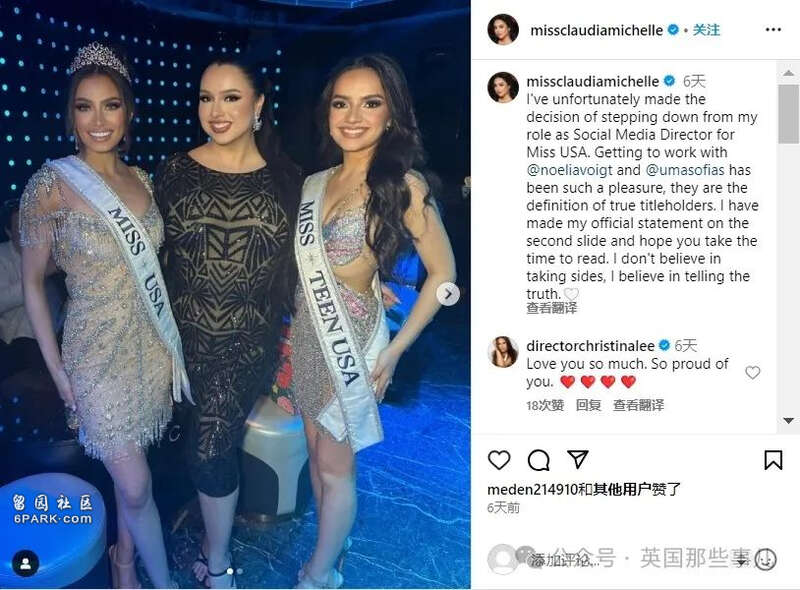Open the three-dot more options menu
800x590 pixels.
pyautogui.click(x=773, y=30)
